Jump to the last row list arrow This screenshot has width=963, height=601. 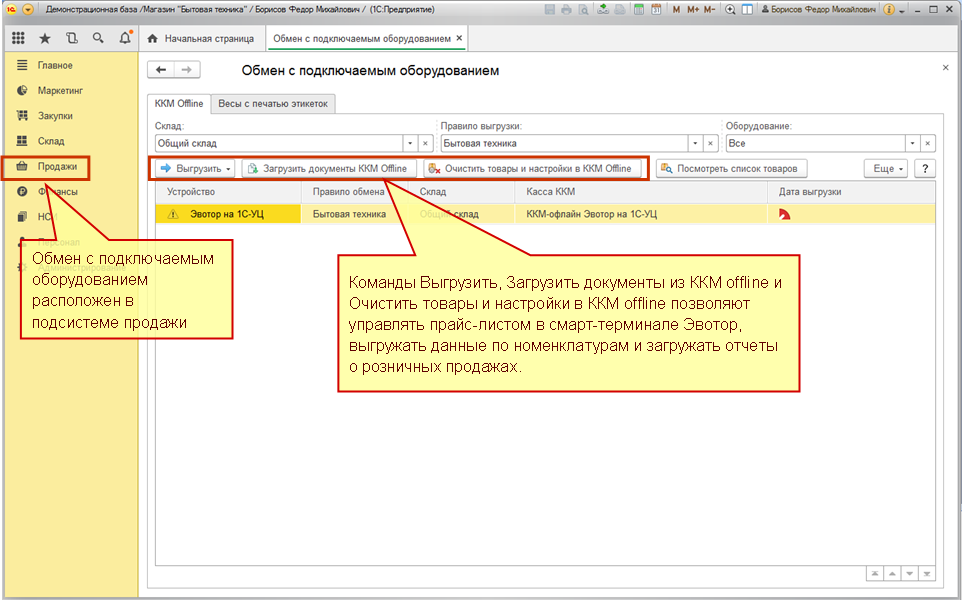pos(927,573)
